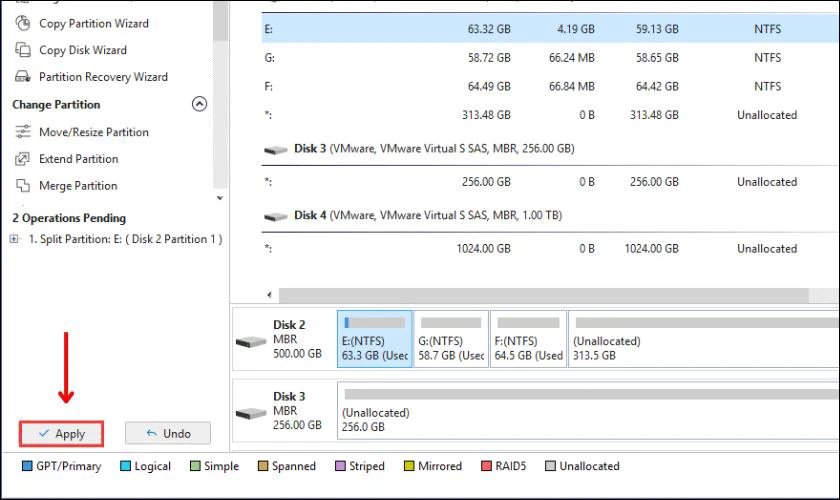Image resolution: width=840 pixels, height=500 pixels.
Task: Click the Unallocated legend color swatch
Action: tap(550, 466)
